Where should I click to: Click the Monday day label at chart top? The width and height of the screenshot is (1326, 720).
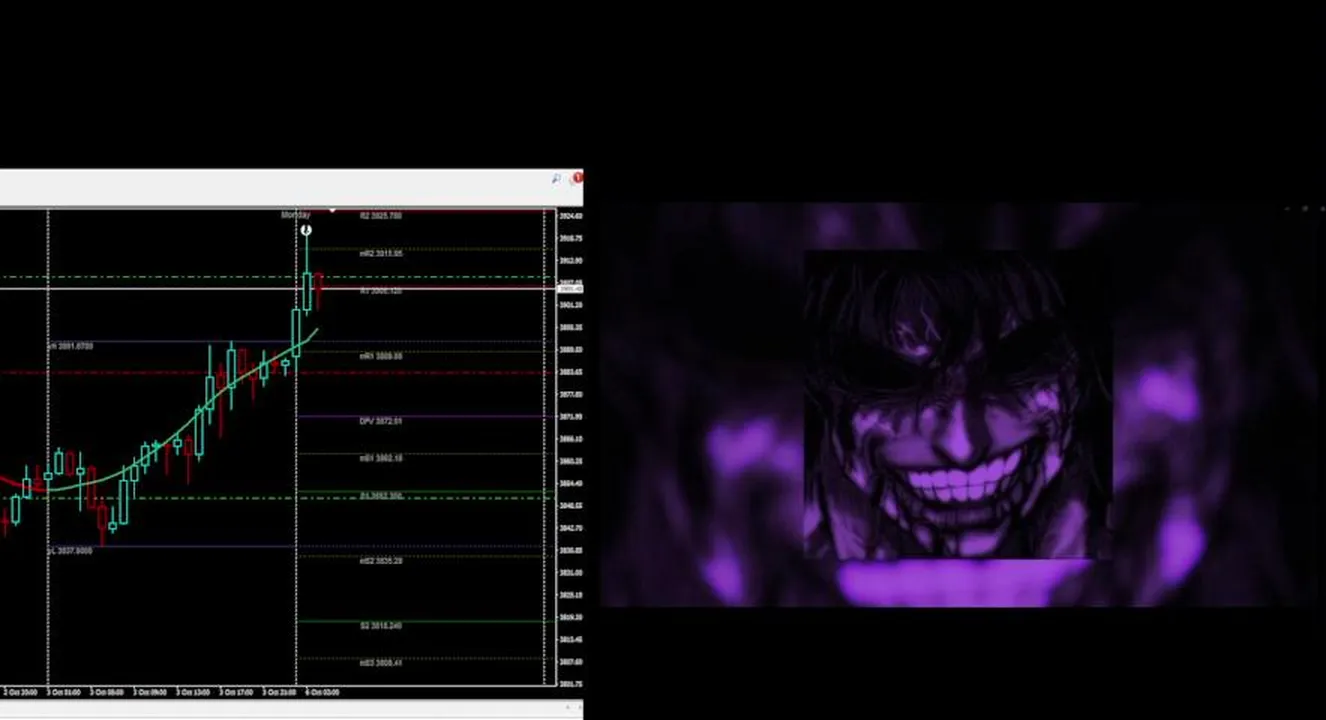295,215
